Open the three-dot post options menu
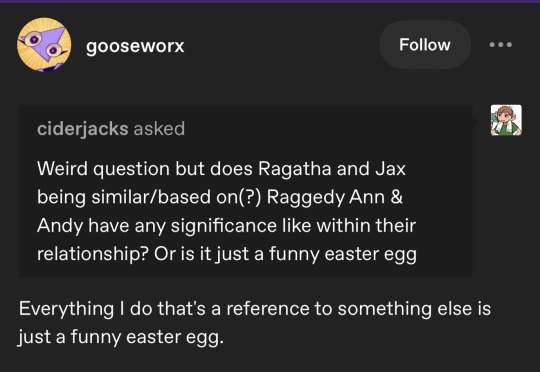 click(x=501, y=45)
